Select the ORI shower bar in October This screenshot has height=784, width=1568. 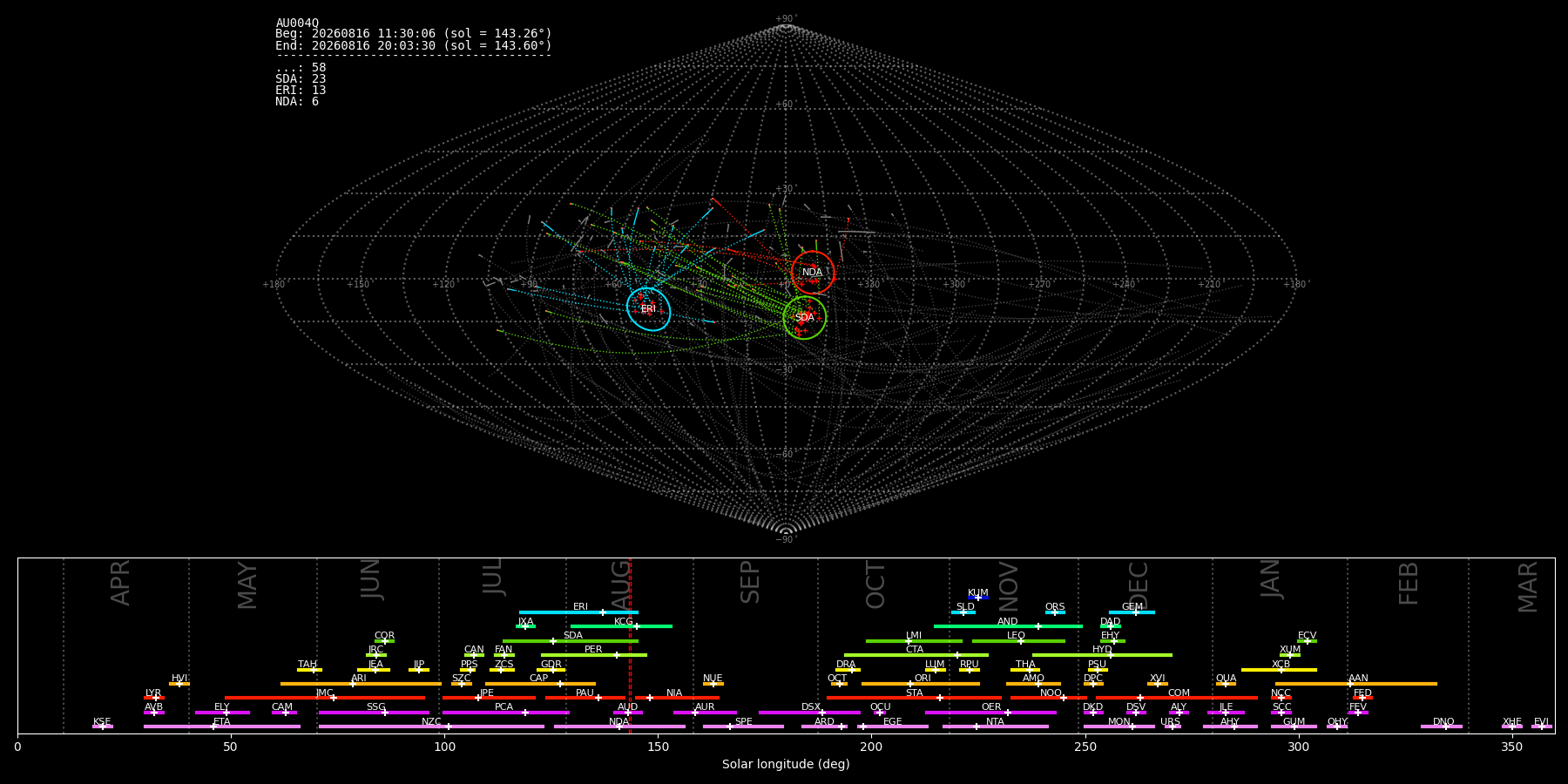click(921, 684)
